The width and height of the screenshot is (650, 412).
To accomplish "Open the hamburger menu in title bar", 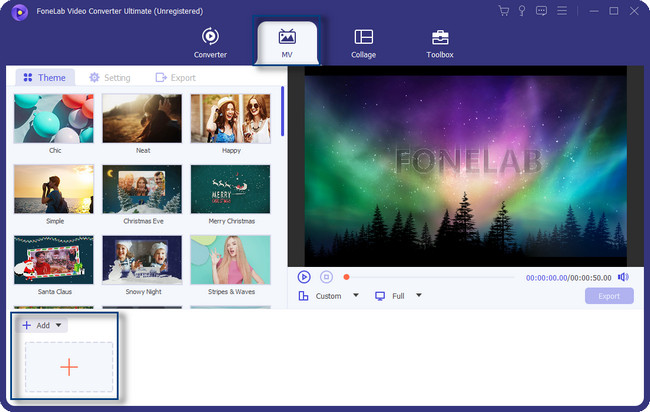I will [x=563, y=11].
